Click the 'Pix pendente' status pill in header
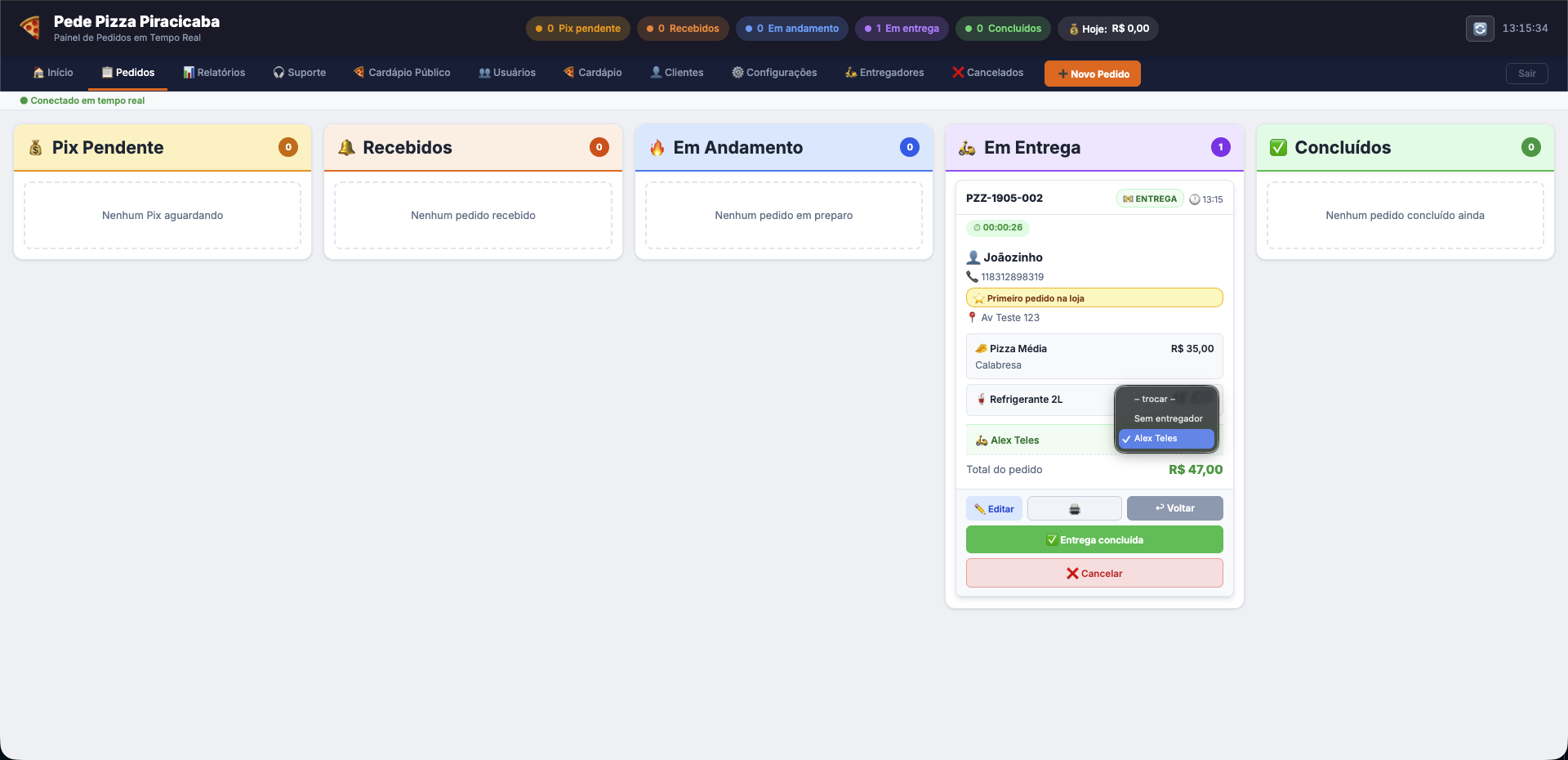The image size is (1568, 760). (x=578, y=29)
